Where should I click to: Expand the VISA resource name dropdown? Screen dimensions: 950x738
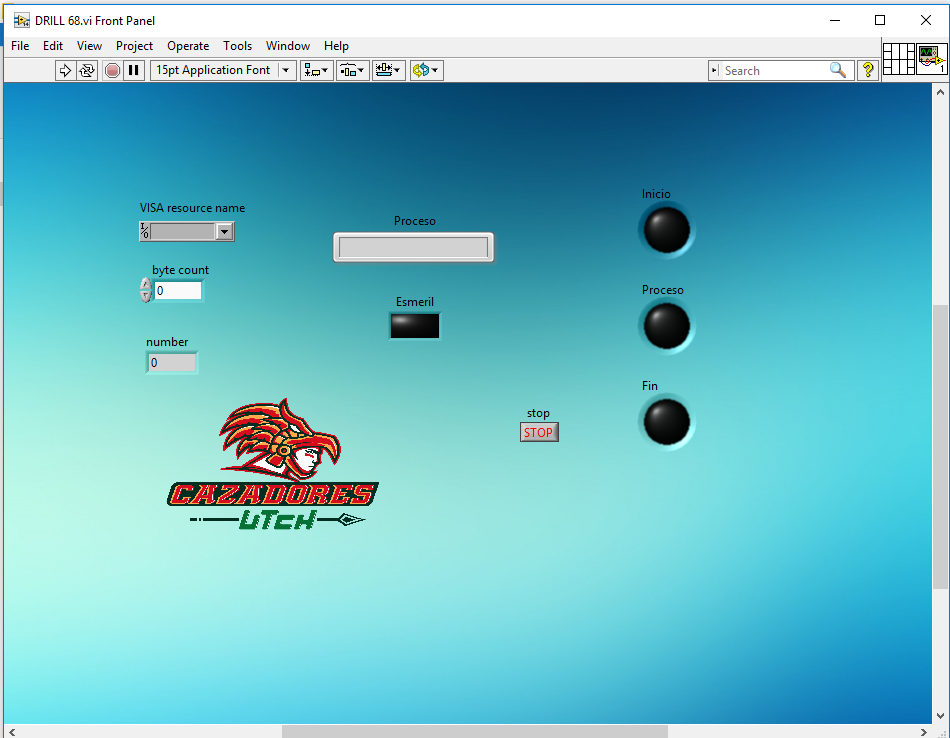tap(224, 232)
